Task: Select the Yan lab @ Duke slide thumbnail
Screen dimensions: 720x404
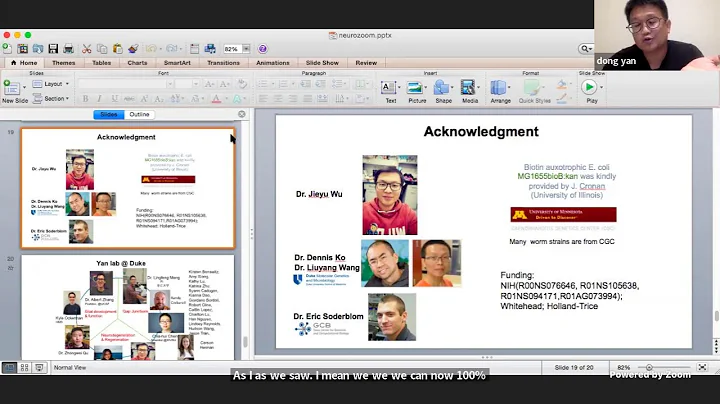Action: click(128, 308)
